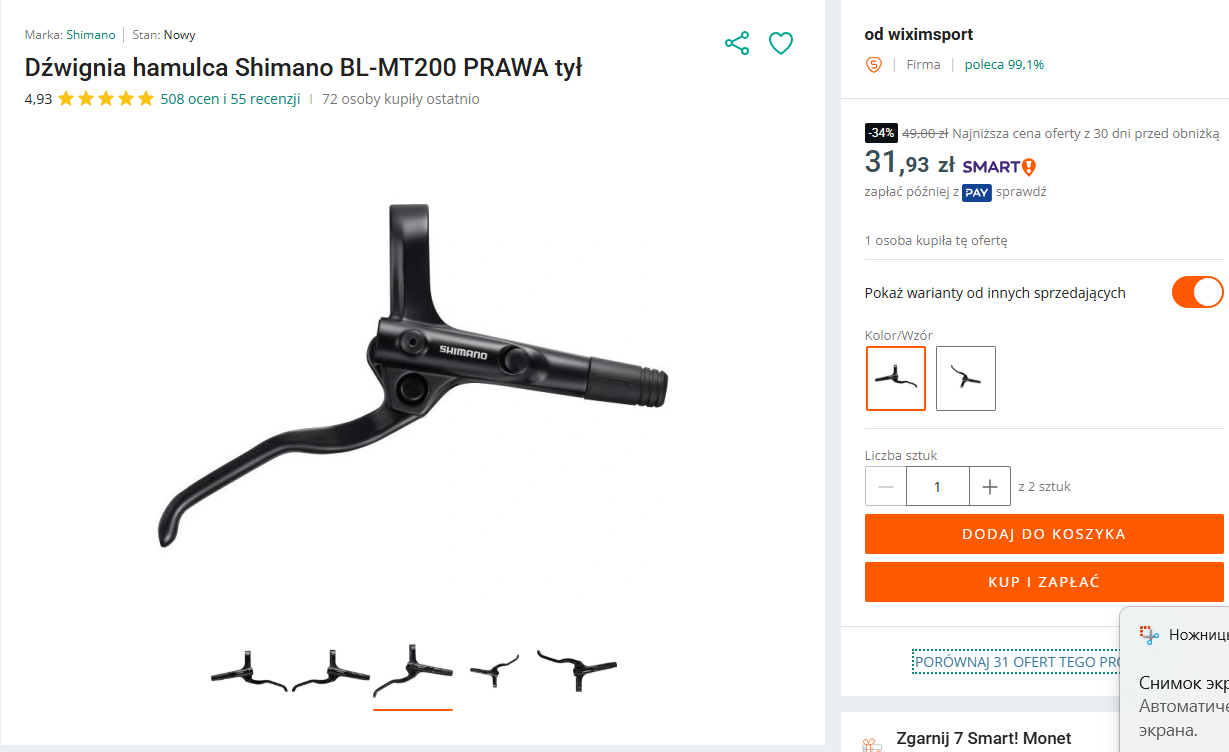Click the DODAJ DO KOSZYKA button
Image resolution: width=1229 pixels, height=752 pixels.
(x=1044, y=534)
